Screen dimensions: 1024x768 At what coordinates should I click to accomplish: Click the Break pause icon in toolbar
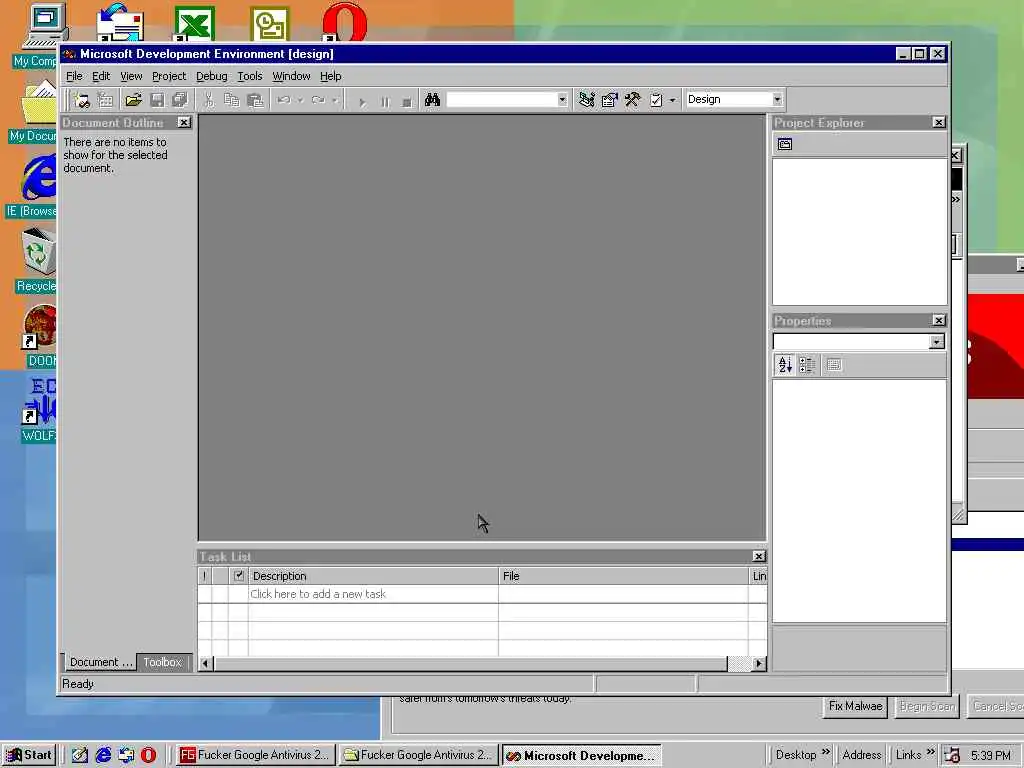click(x=385, y=101)
